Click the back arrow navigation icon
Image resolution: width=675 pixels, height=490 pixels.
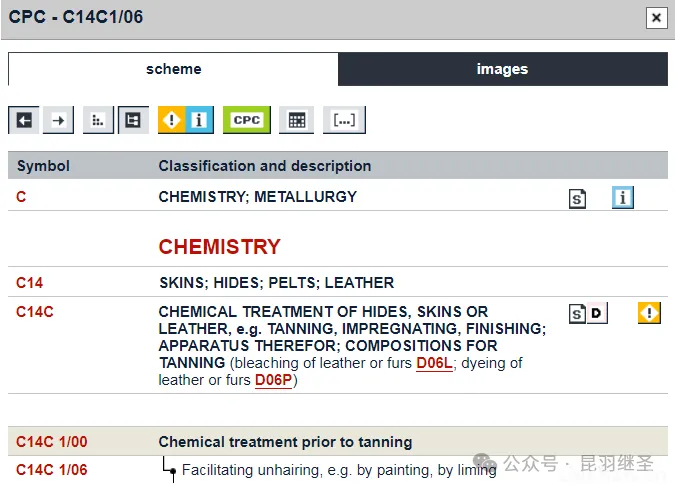[25, 120]
